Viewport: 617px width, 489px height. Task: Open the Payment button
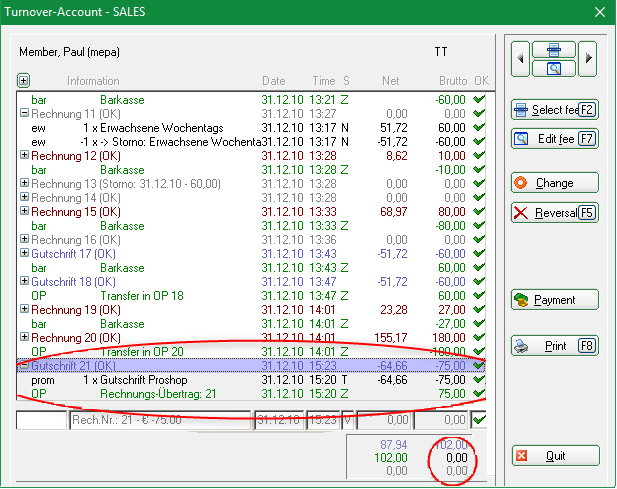(x=555, y=300)
